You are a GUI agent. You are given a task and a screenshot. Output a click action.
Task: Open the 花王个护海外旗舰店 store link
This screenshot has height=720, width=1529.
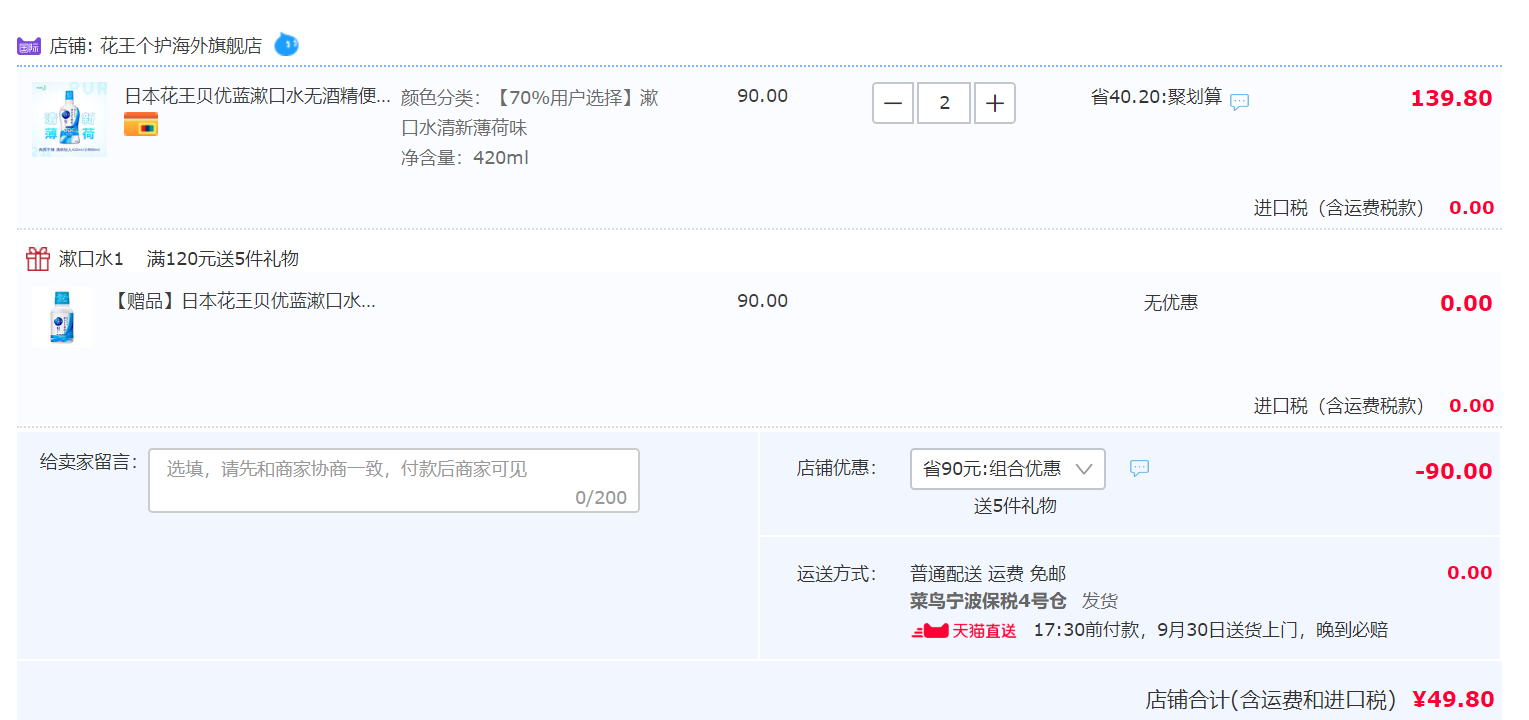[181, 46]
